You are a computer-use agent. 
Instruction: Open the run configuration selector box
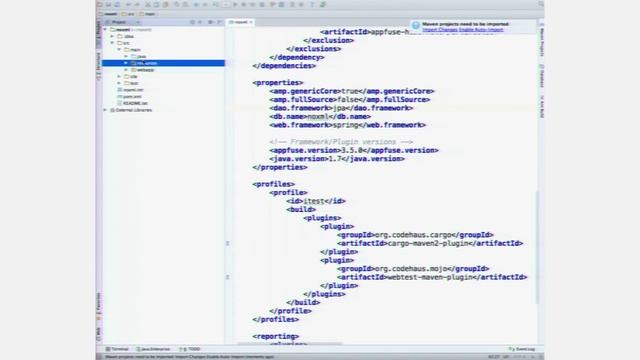click(x=226, y=4)
